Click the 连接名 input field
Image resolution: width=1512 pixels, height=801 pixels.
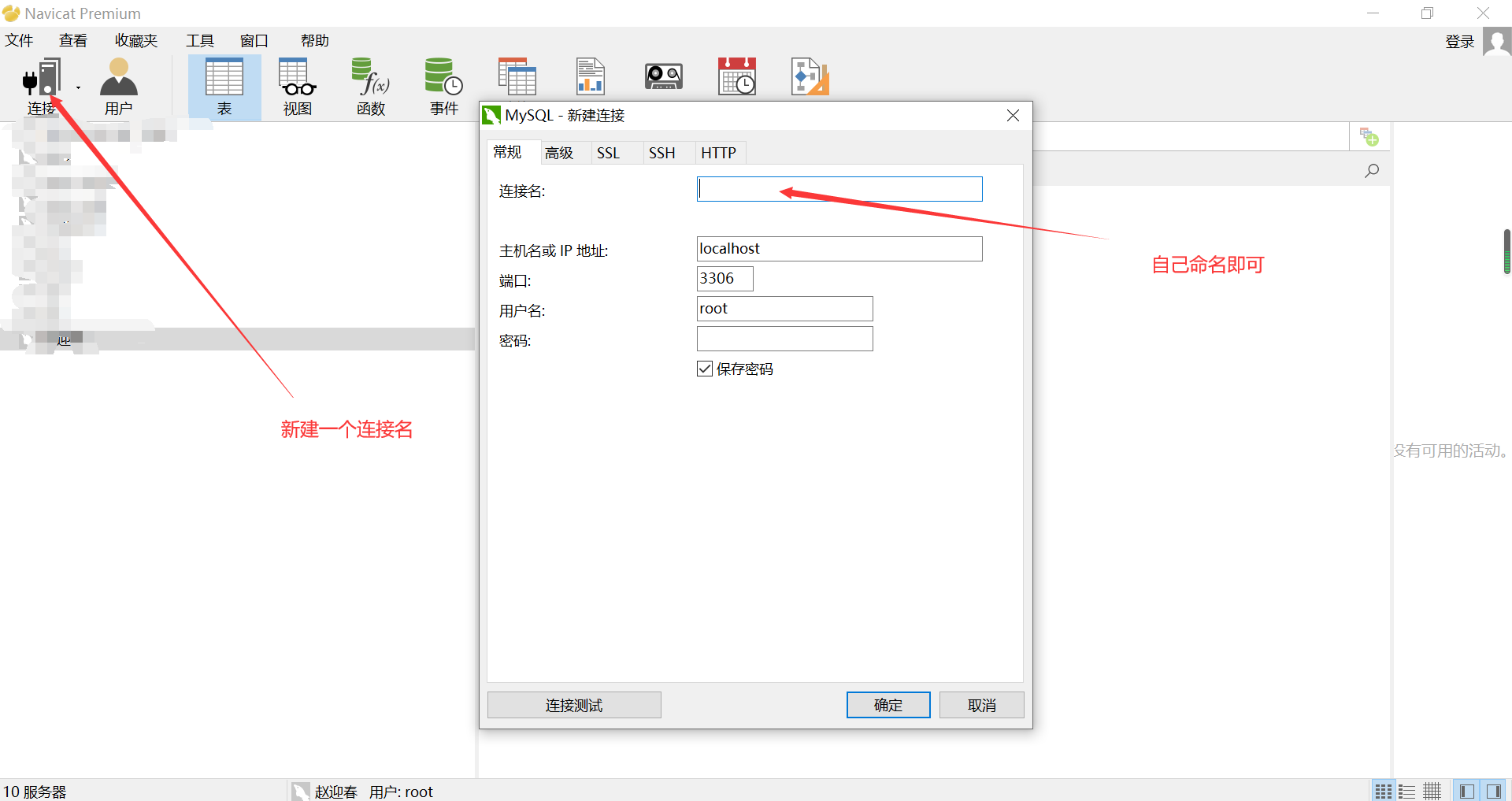(839, 189)
